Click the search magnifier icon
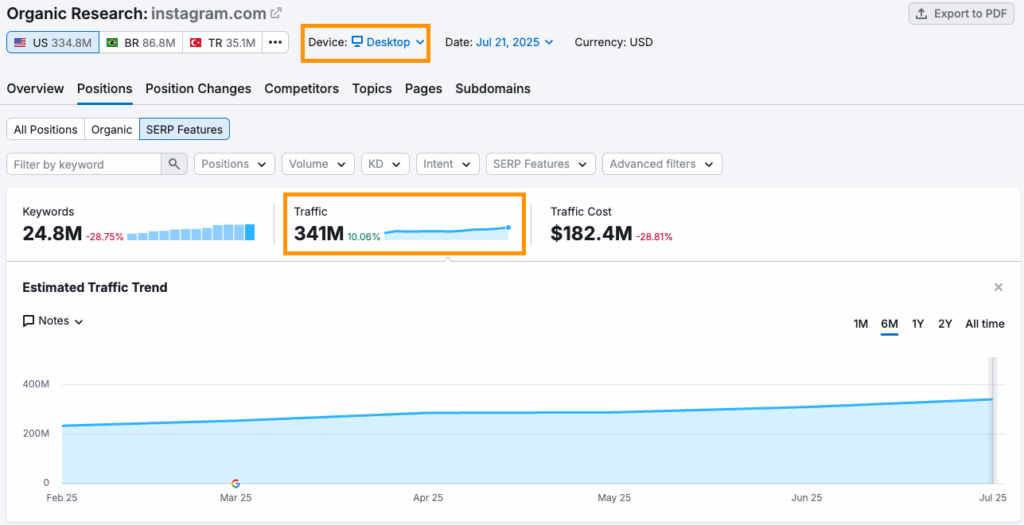The image size is (1024, 525). [x=175, y=164]
